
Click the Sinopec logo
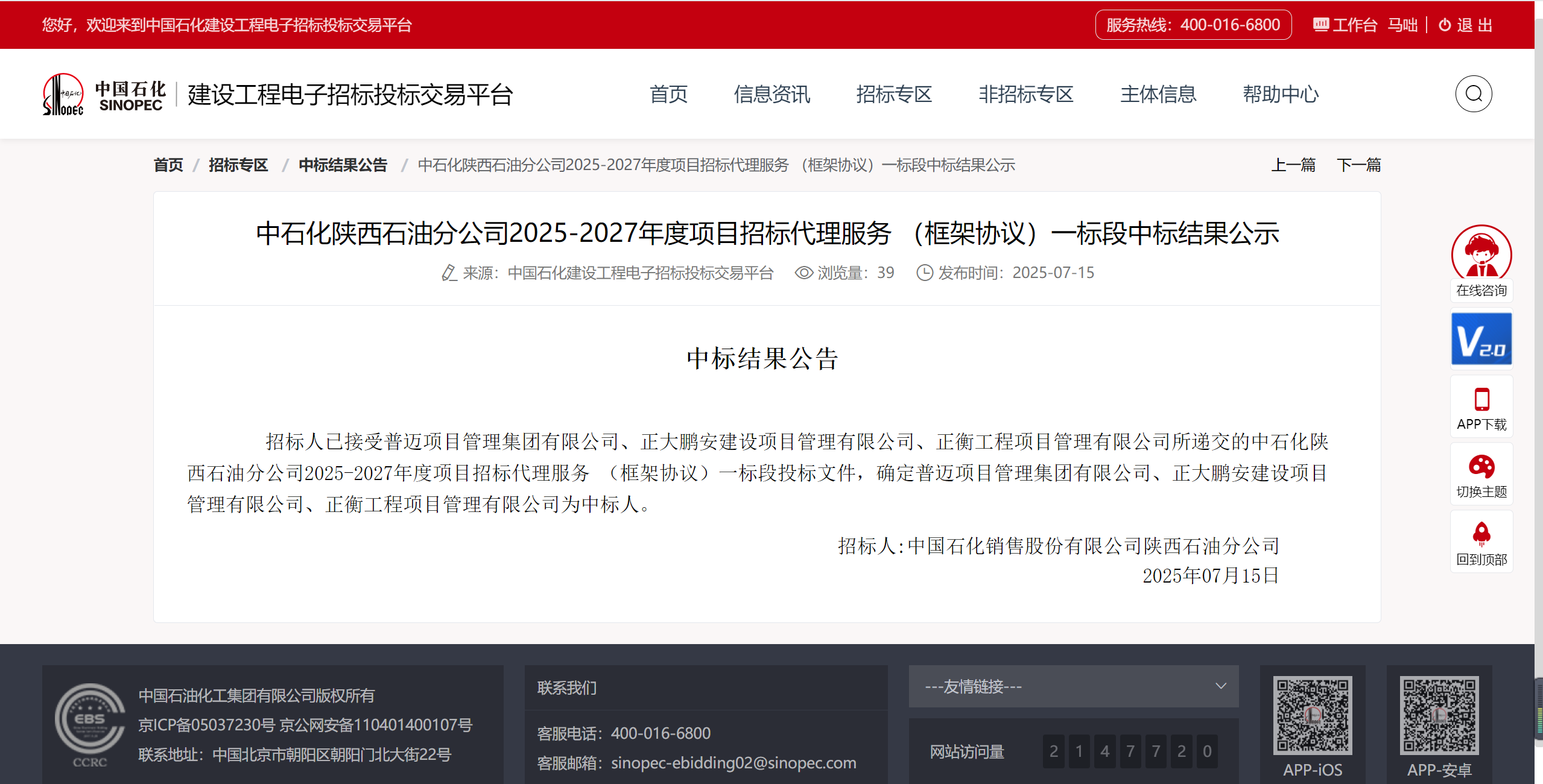point(63,95)
